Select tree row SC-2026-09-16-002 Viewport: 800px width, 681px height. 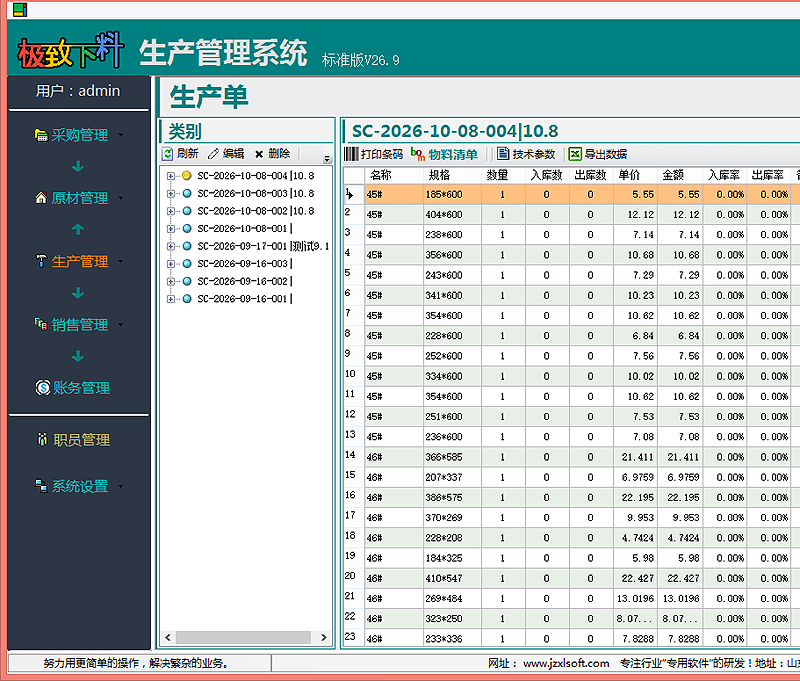click(245, 281)
